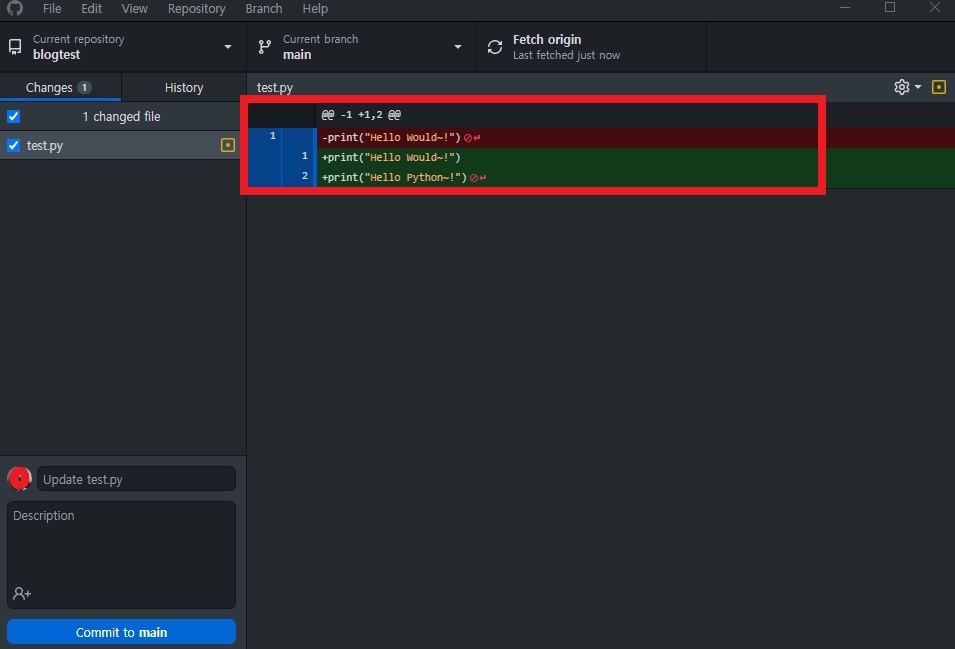Image resolution: width=955 pixels, height=649 pixels.
Task: Open the diff settings gear dropdown
Action: [x=907, y=87]
